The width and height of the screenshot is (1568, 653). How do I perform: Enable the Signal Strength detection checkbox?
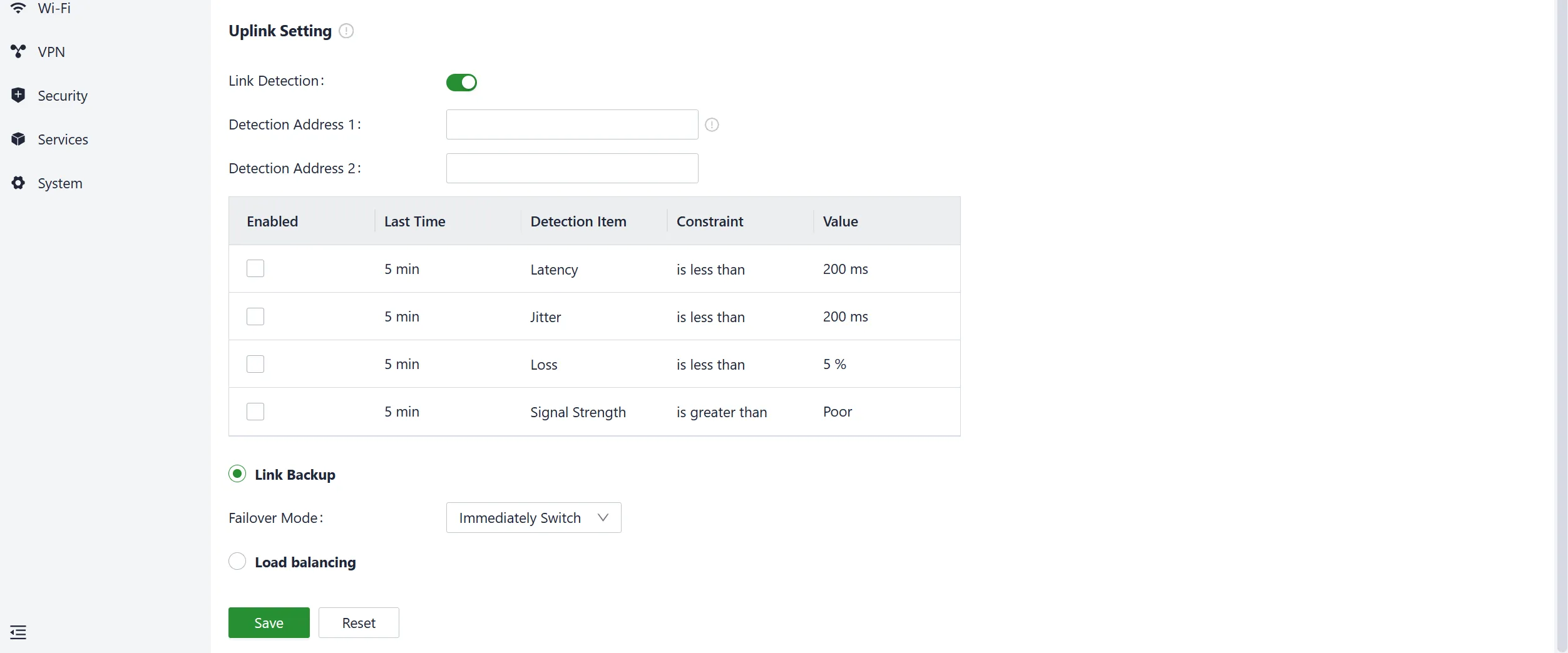coord(255,412)
